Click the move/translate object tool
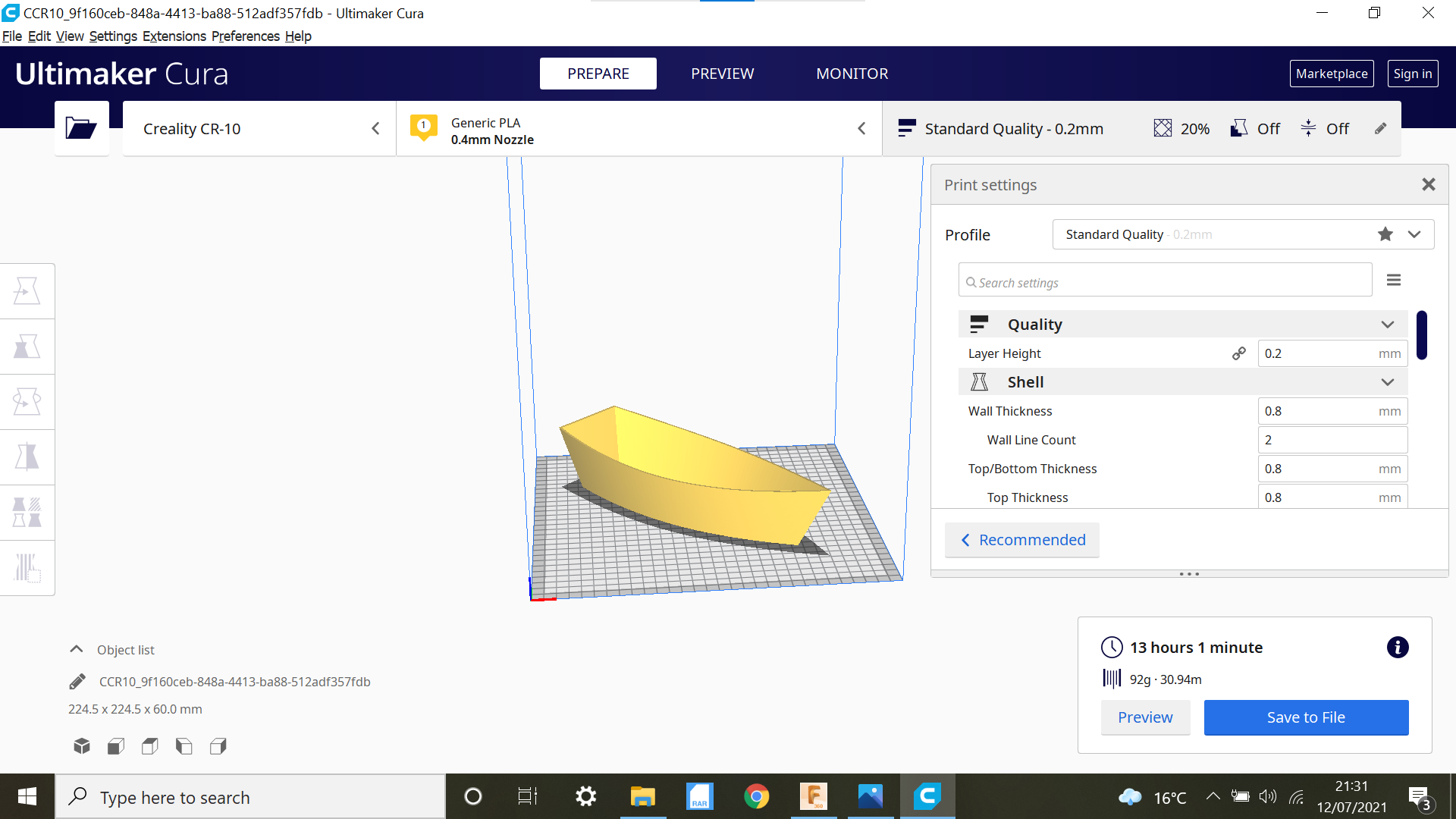Image resolution: width=1456 pixels, height=819 pixels. point(27,291)
